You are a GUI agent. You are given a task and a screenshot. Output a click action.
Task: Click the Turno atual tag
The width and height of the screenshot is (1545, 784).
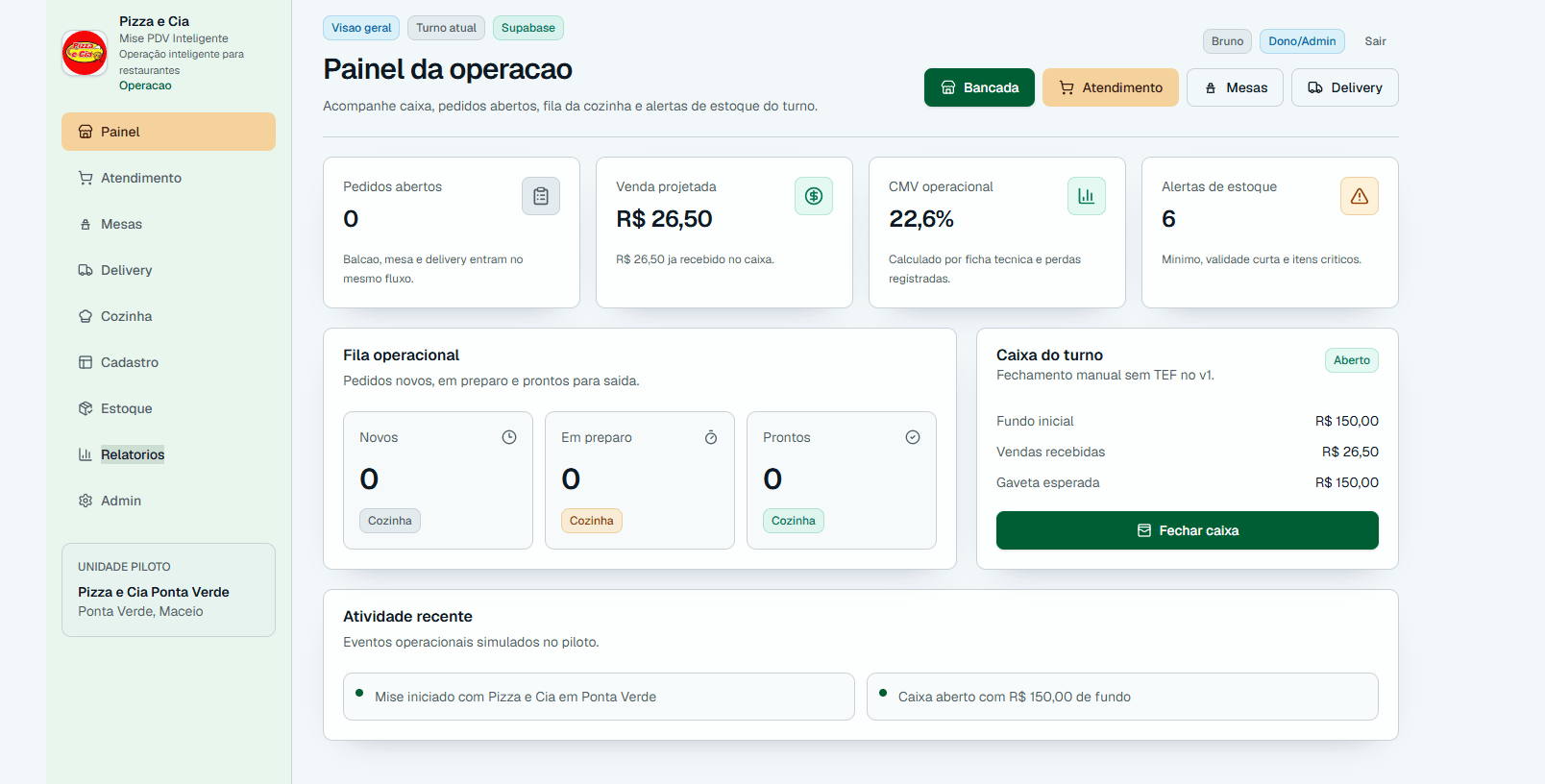pos(446,28)
